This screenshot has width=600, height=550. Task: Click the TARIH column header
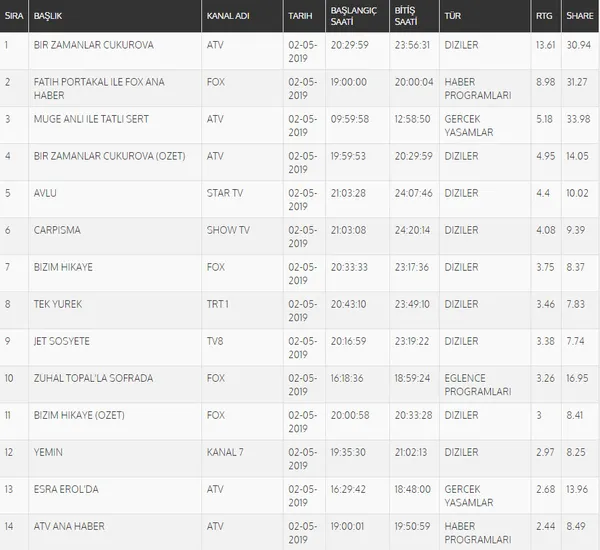[x=304, y=16]
